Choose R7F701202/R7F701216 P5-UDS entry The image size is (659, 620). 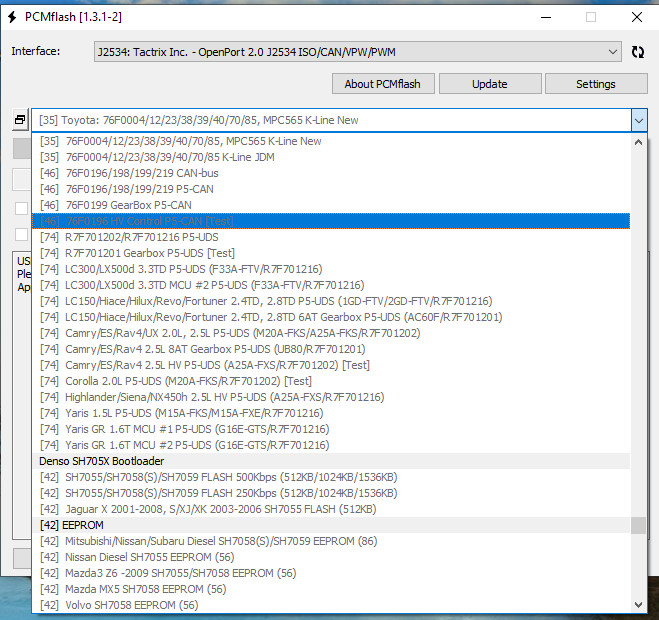331,237
